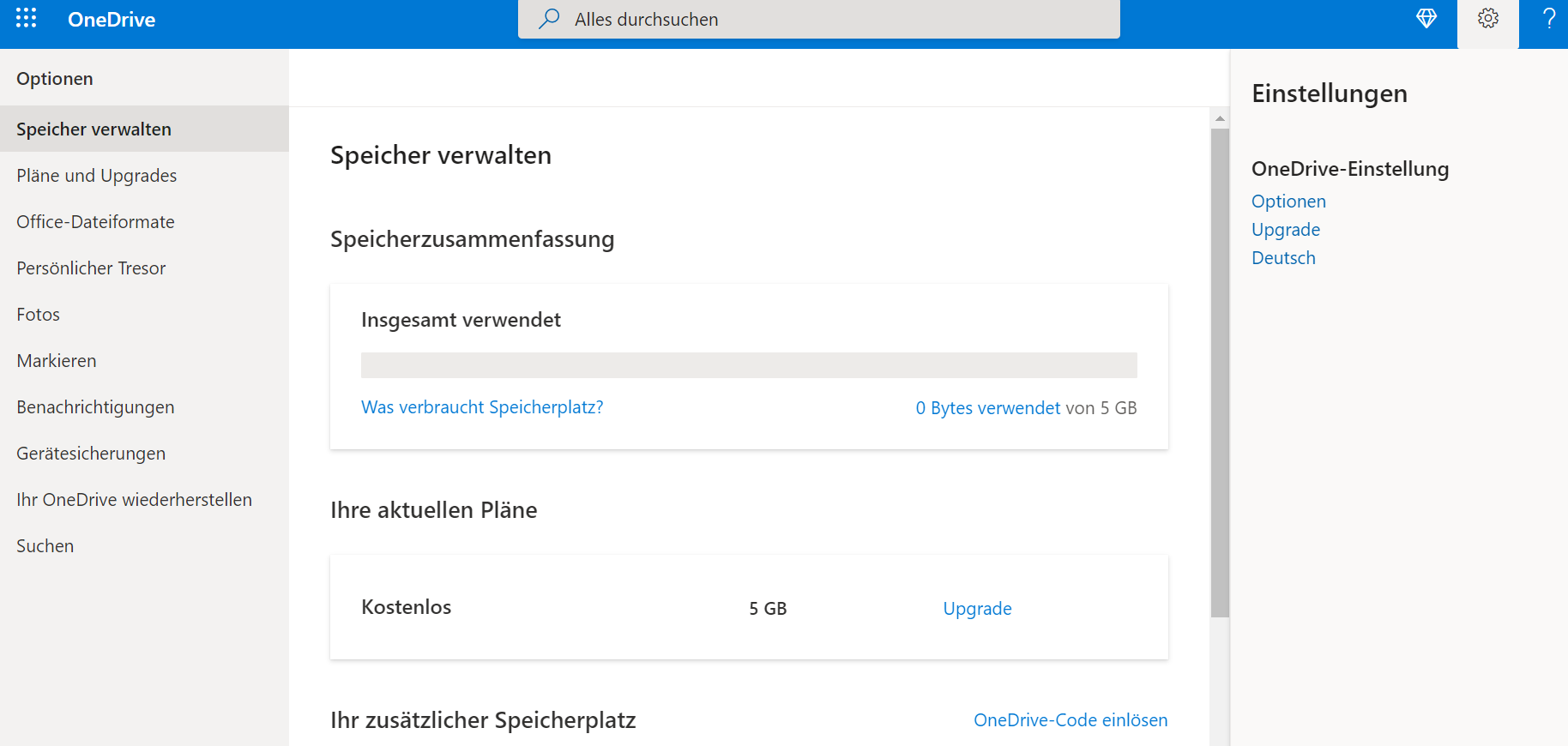Viewport: 1568px width, 746px height.
Task: Click '0 Bytes verwendet' link
Action: (987, 408)
